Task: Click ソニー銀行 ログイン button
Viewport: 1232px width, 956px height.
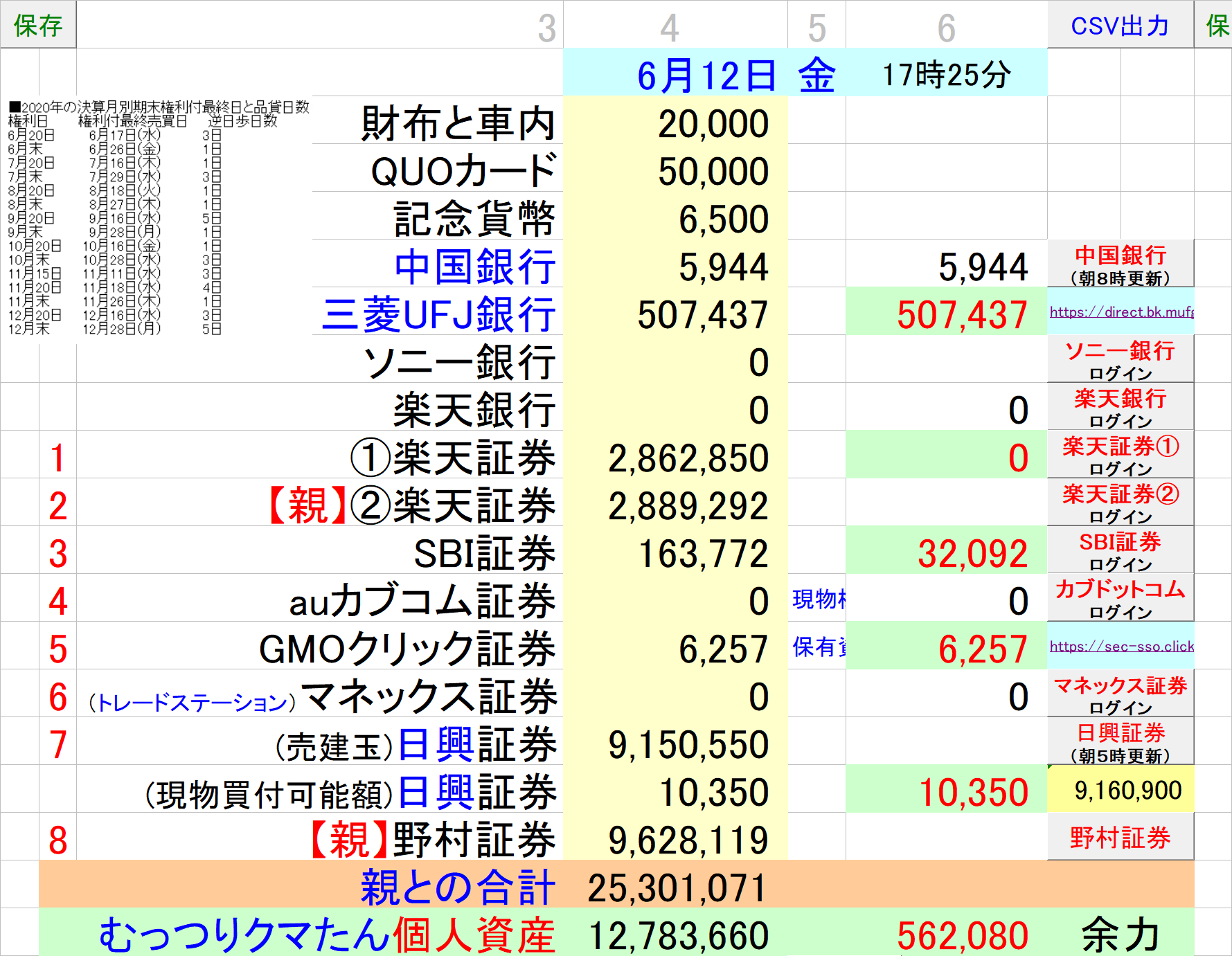Action: tap(1120, 359)
